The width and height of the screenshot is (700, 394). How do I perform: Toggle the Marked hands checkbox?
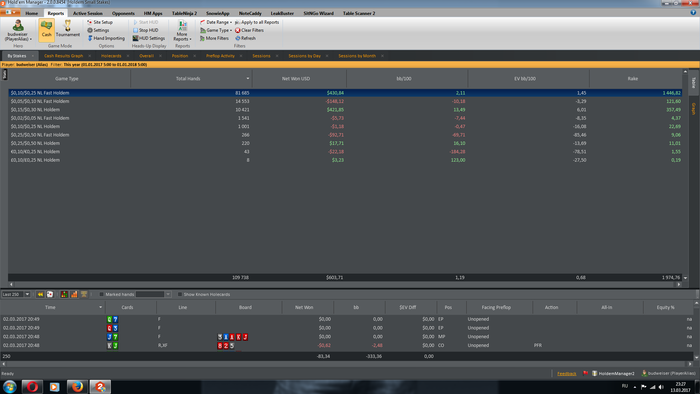click(x=101, y=294)
